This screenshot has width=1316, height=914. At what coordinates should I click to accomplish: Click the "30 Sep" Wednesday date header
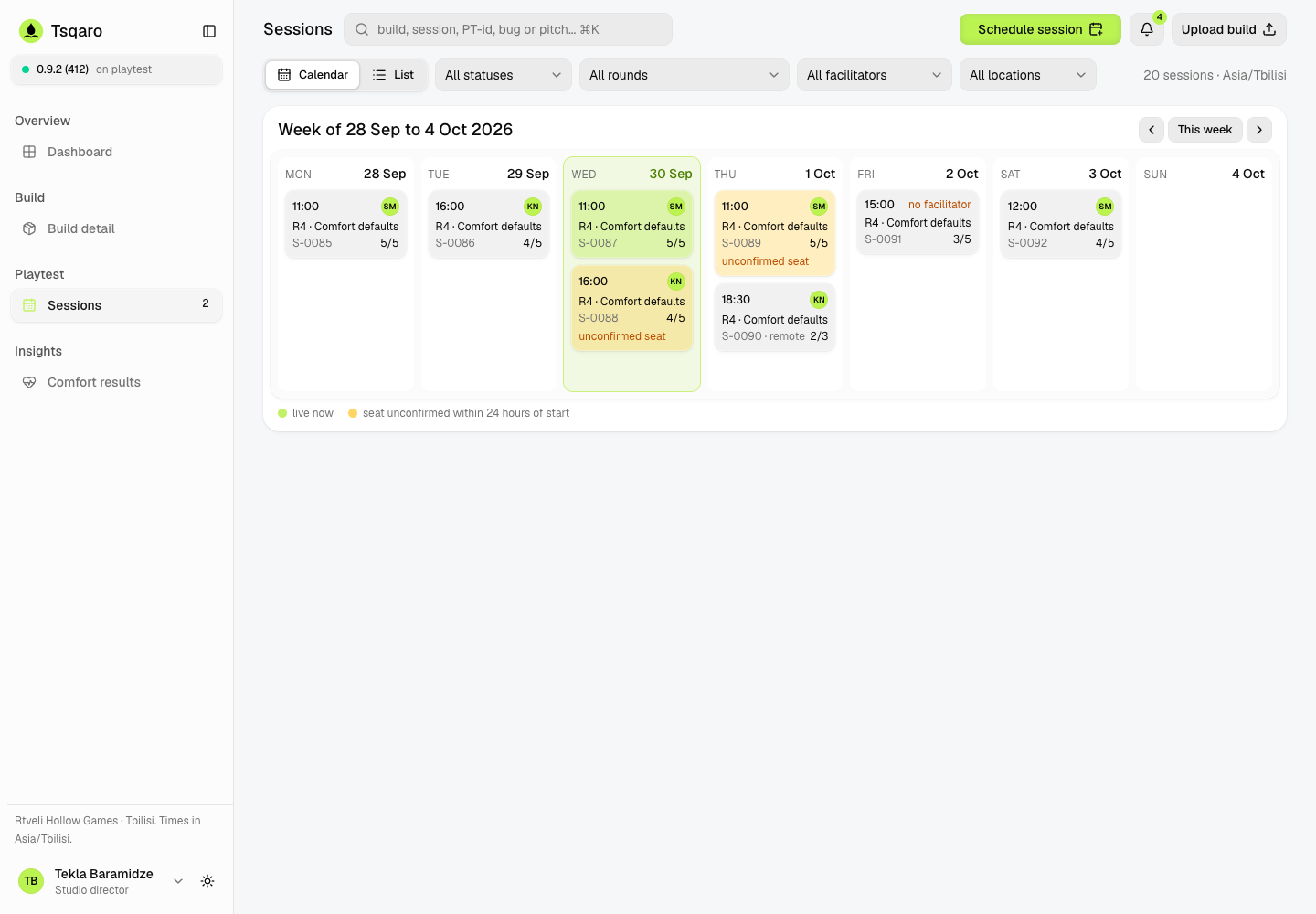coord(671,174)
